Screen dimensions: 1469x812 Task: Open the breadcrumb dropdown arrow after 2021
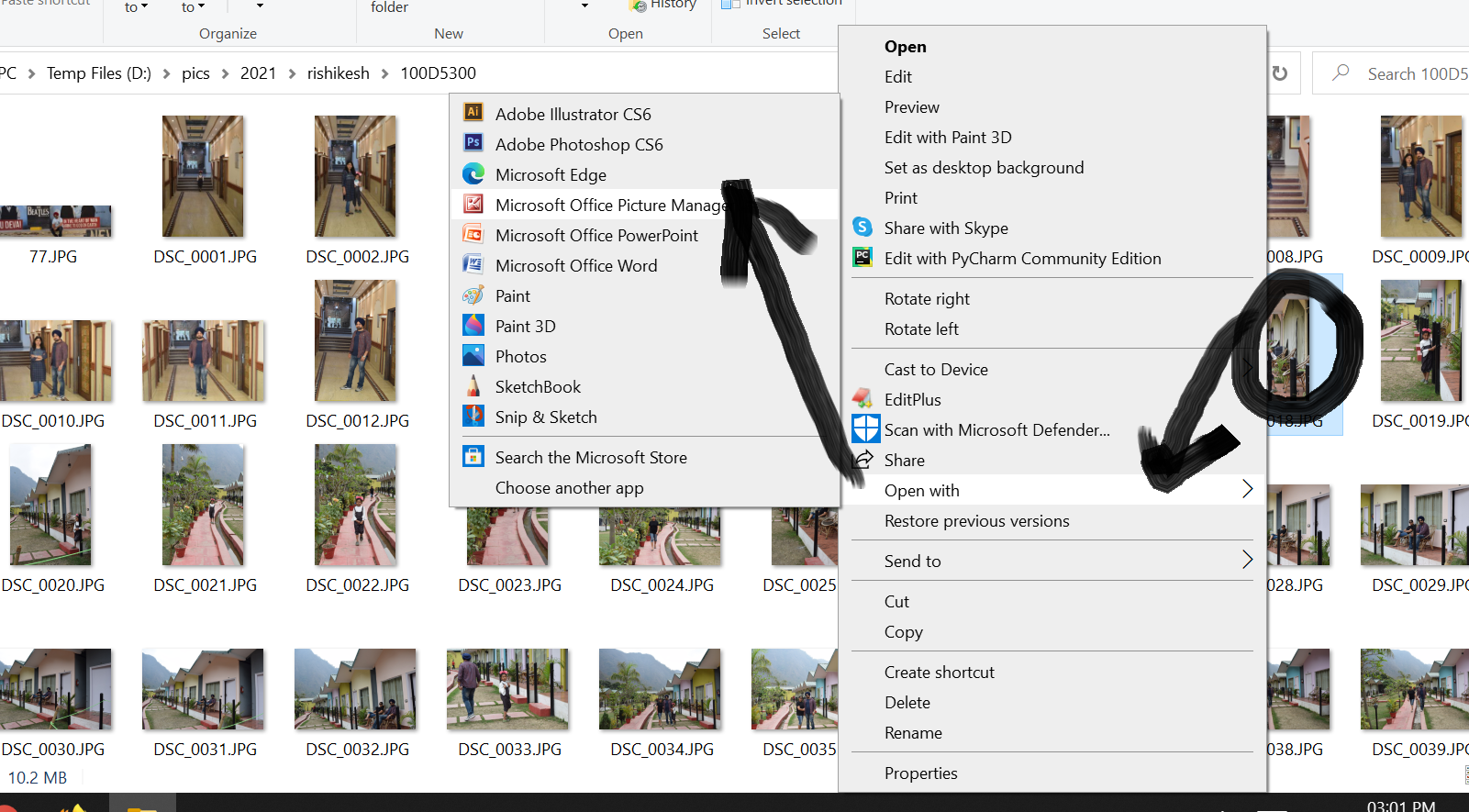(x=292, y=73)
